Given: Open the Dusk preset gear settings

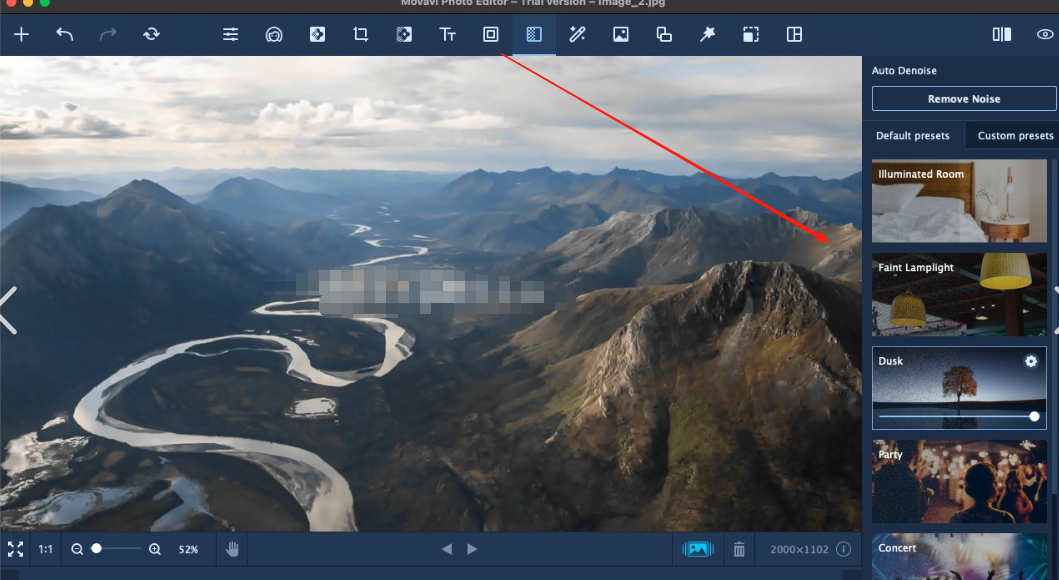Looking at the screenshot, I should 1031,361.
